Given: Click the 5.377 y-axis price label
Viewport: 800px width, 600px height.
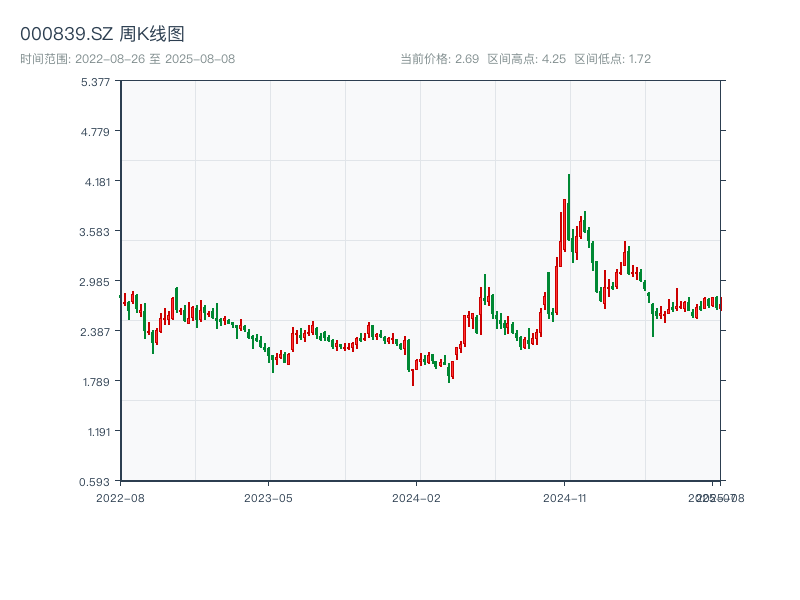Looking at the screenshot, I should coord(96,81).
